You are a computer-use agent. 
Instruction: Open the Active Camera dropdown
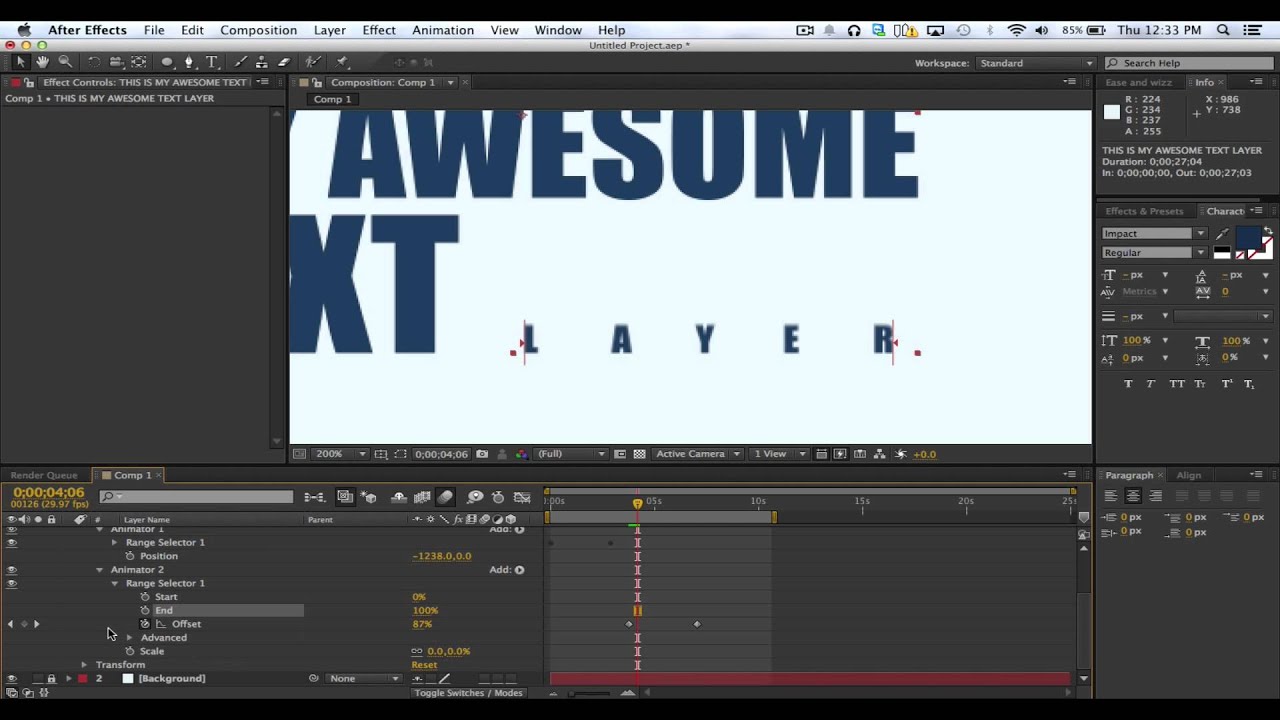[697, 454]
